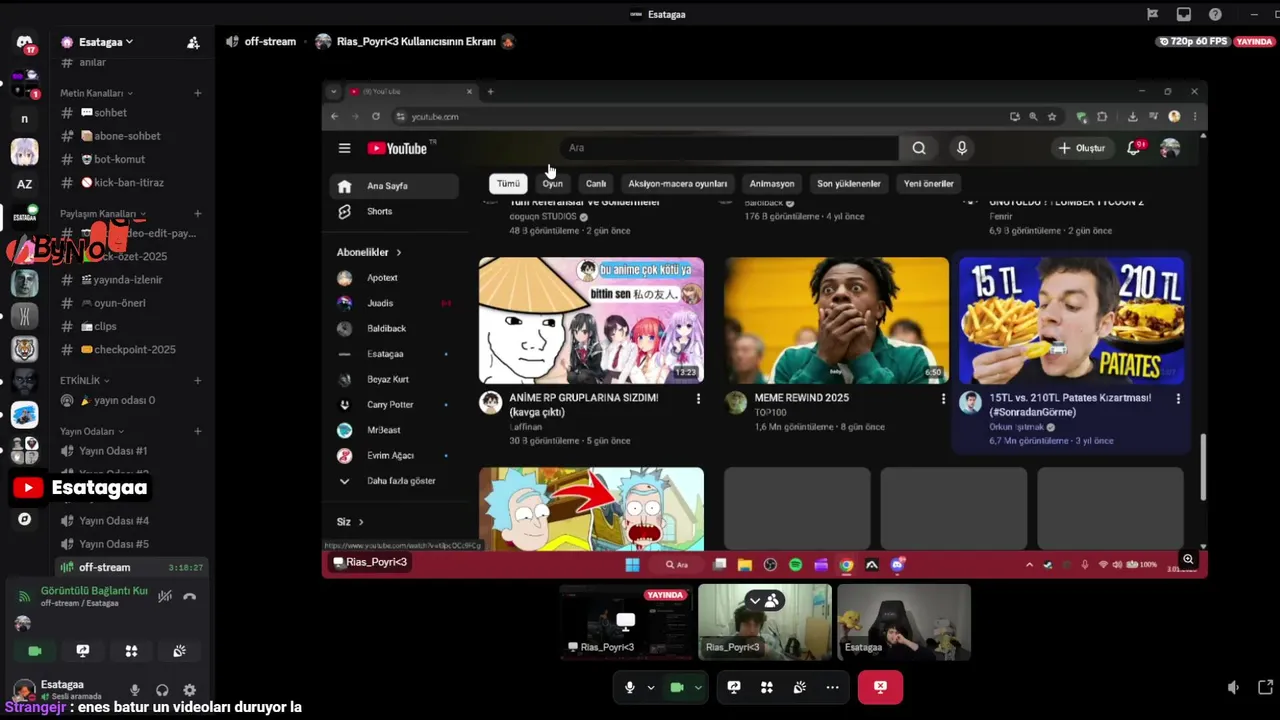
Task: Select off-stream voice channel
Action: point(132,567)
